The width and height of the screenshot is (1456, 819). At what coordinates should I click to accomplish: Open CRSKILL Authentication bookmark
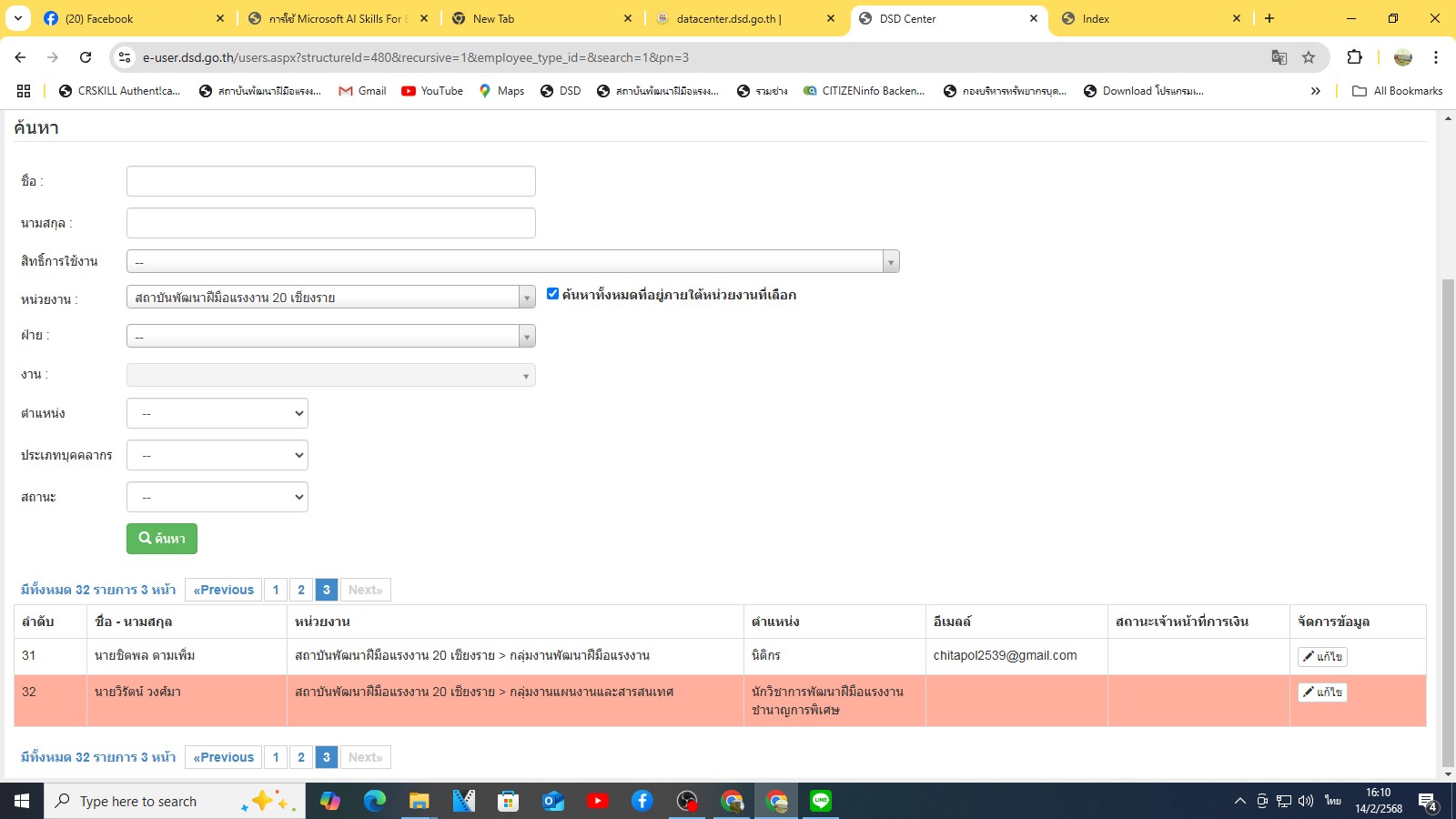[x=119, y=91]
